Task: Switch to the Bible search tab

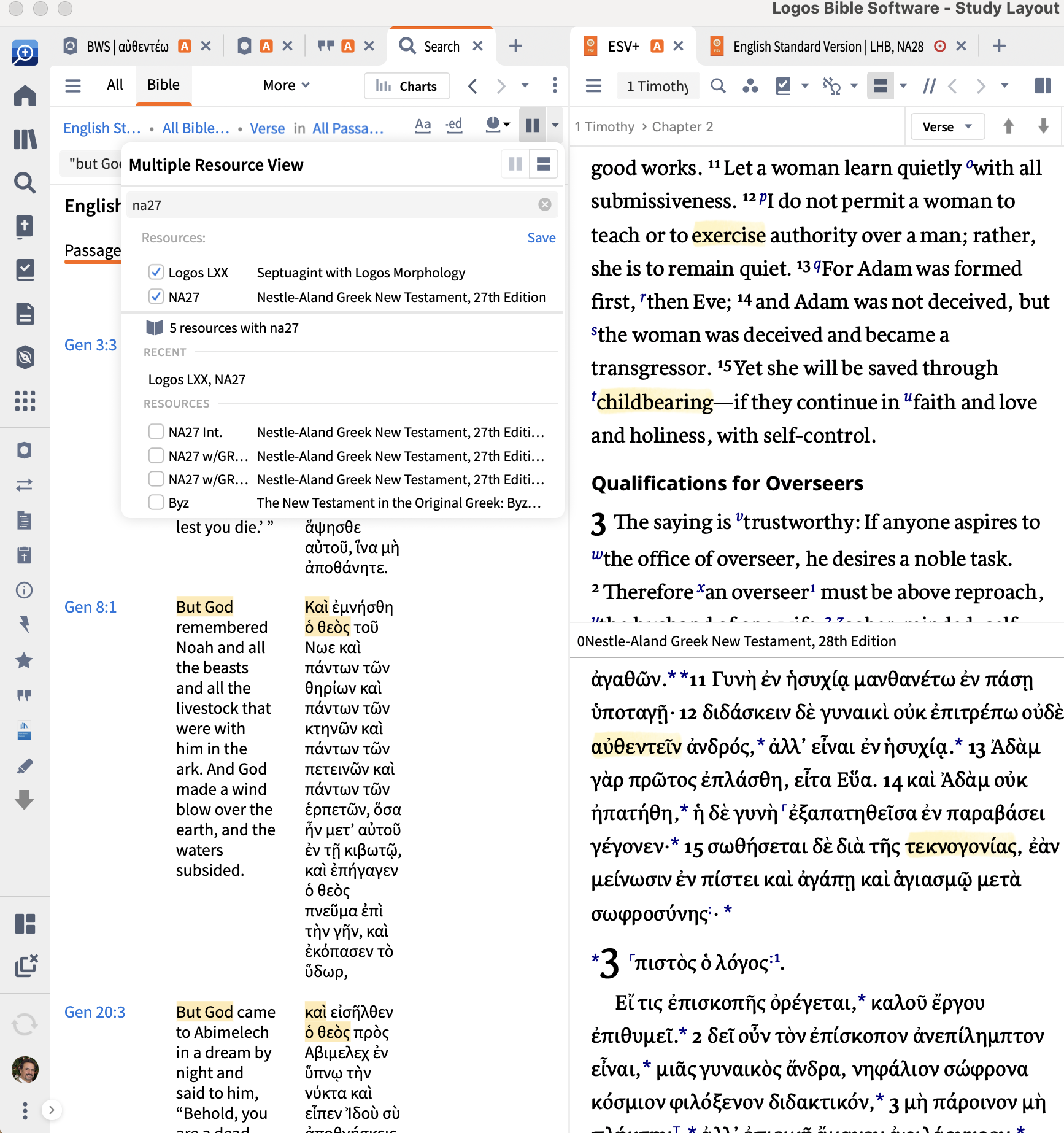Action: (163, 85)
